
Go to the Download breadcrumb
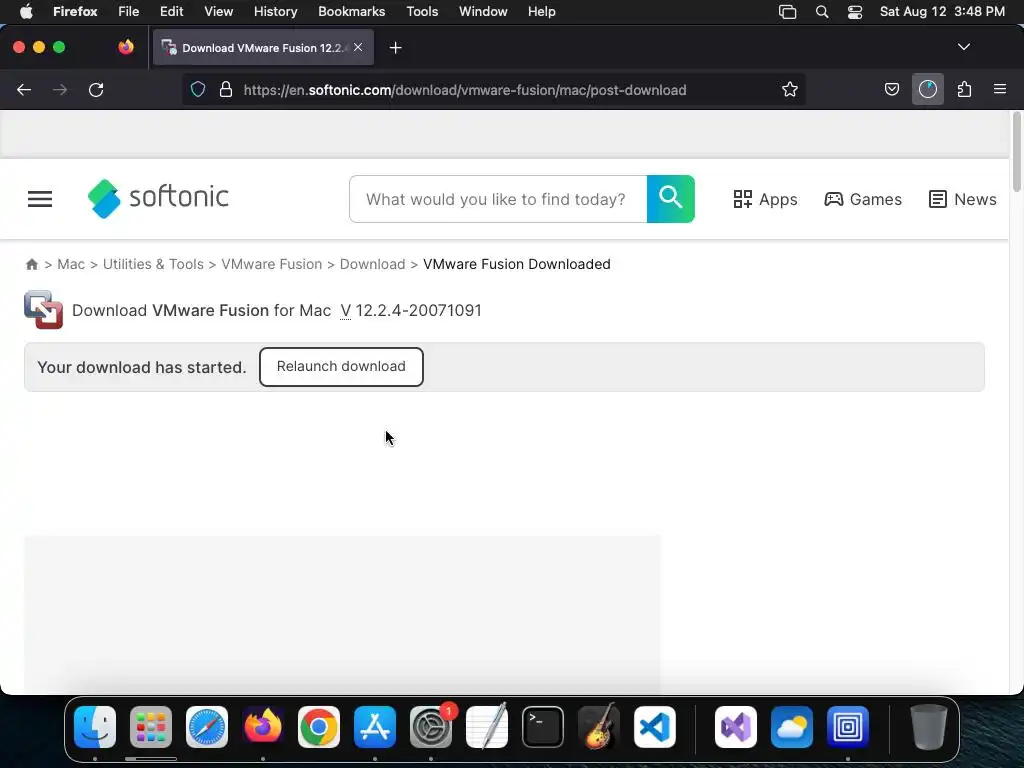tap(372, 264)
